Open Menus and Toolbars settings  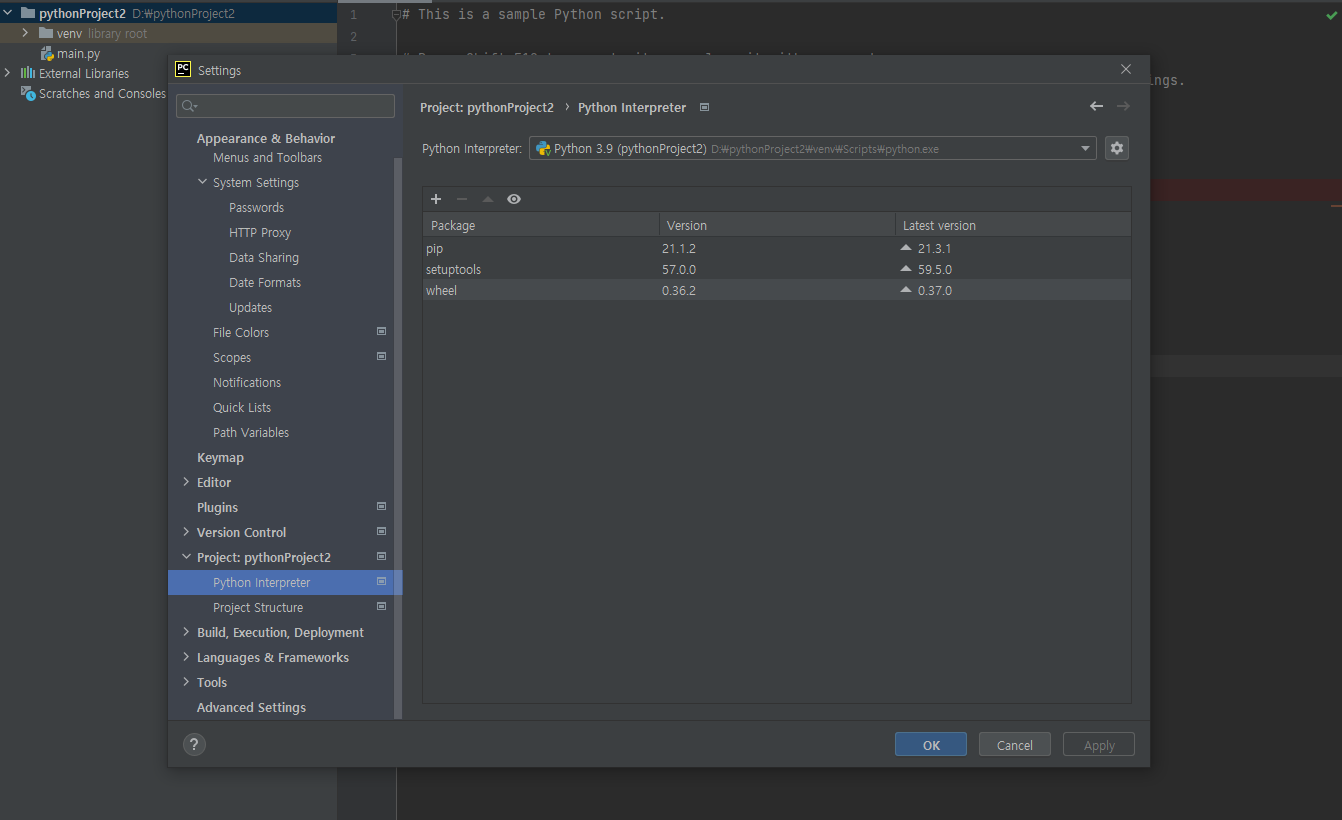pyautogui.click(x=267, y=158)
